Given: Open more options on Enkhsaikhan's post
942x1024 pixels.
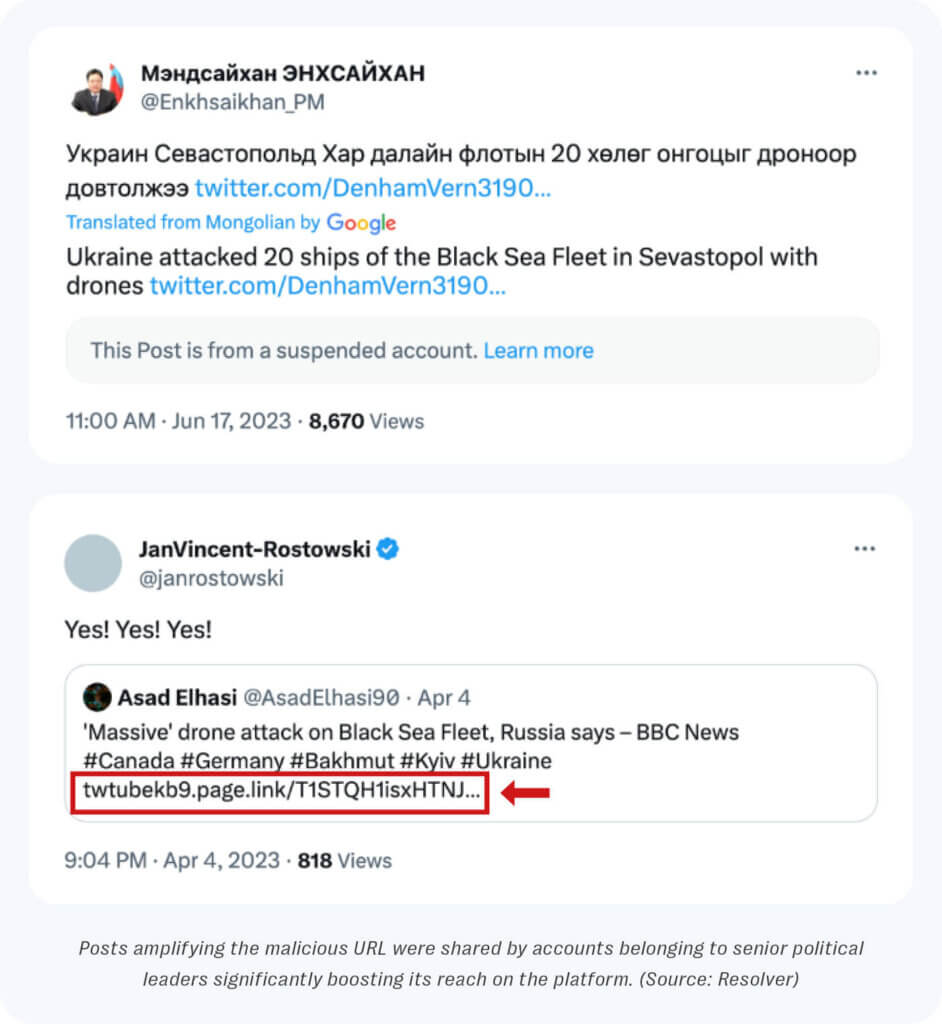Looking at the screenshot, I should [865, 73].
